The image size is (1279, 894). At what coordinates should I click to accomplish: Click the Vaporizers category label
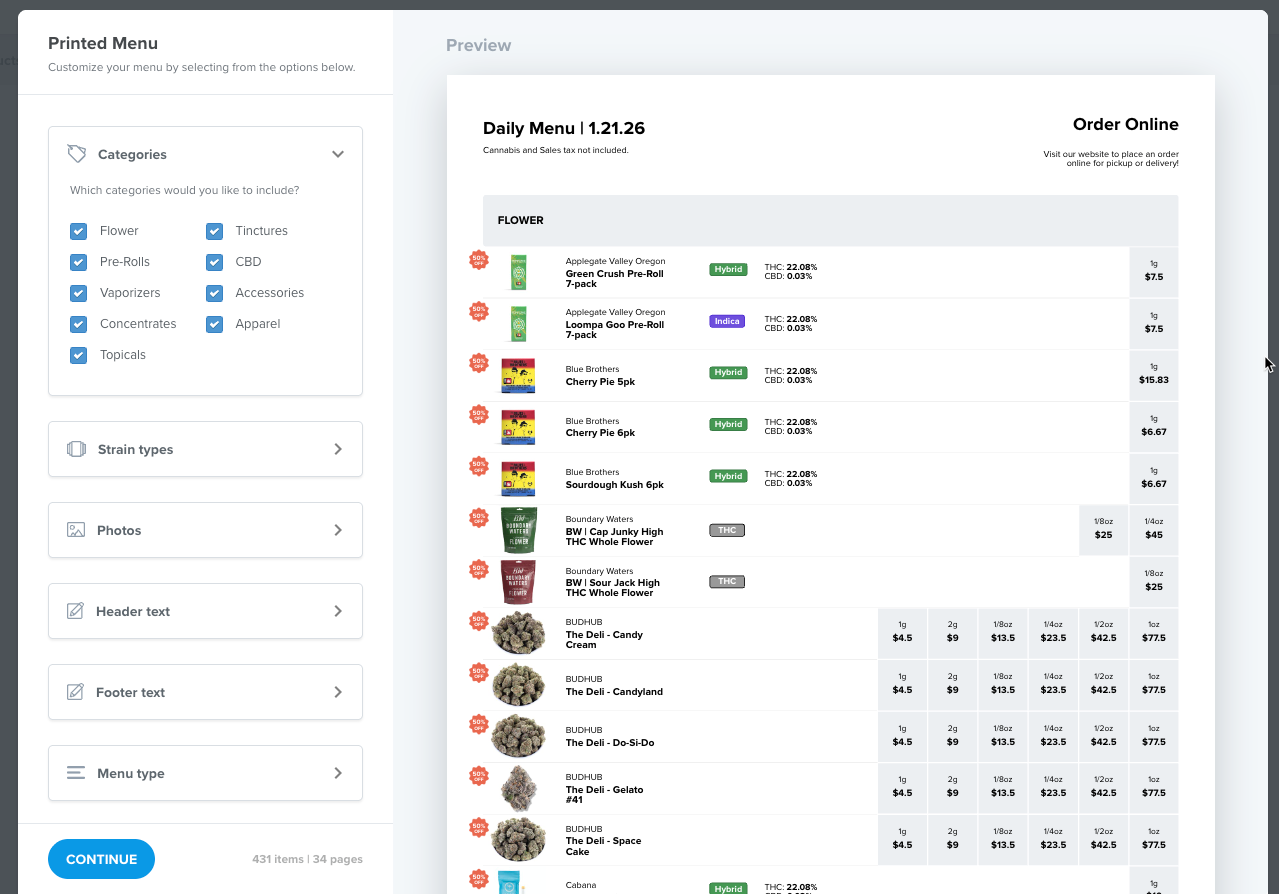point(130,293)
